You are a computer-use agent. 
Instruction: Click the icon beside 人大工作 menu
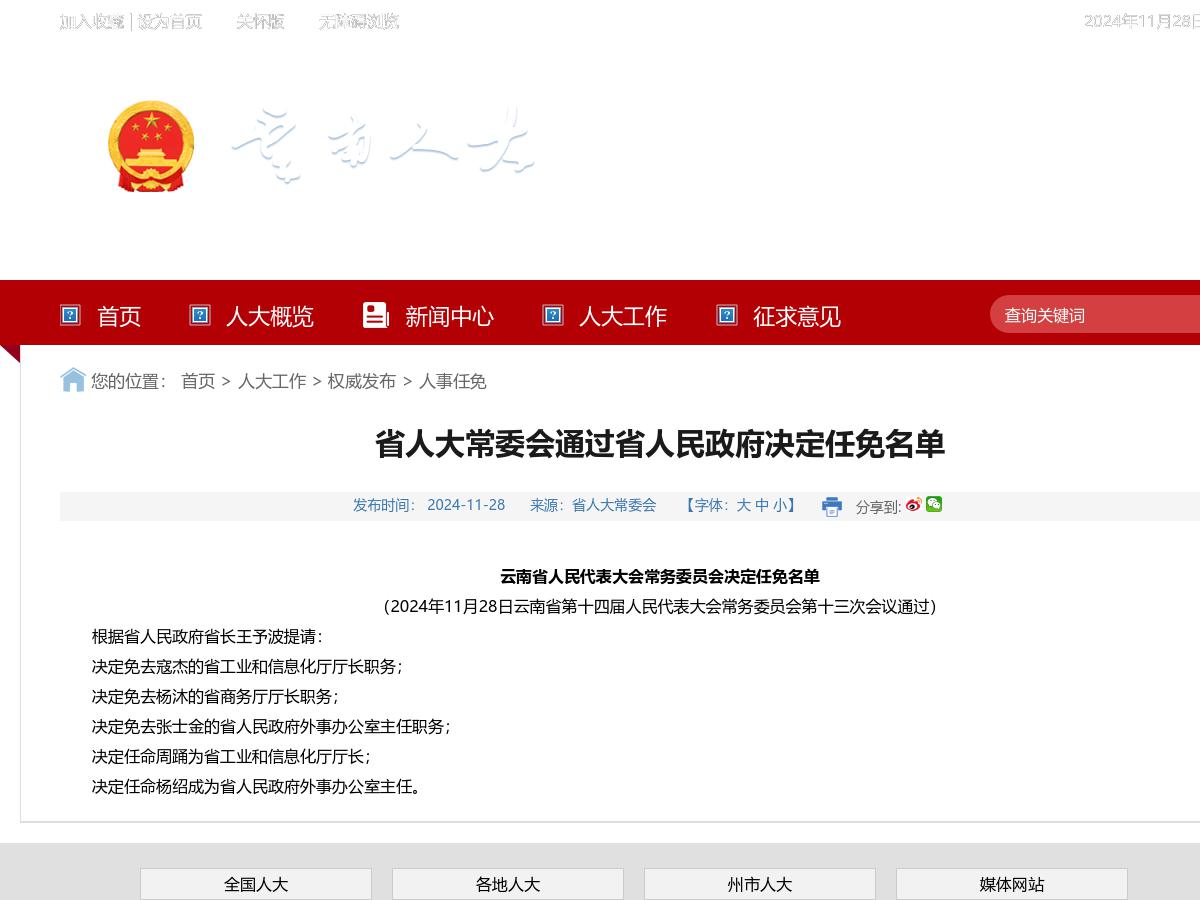552,315
